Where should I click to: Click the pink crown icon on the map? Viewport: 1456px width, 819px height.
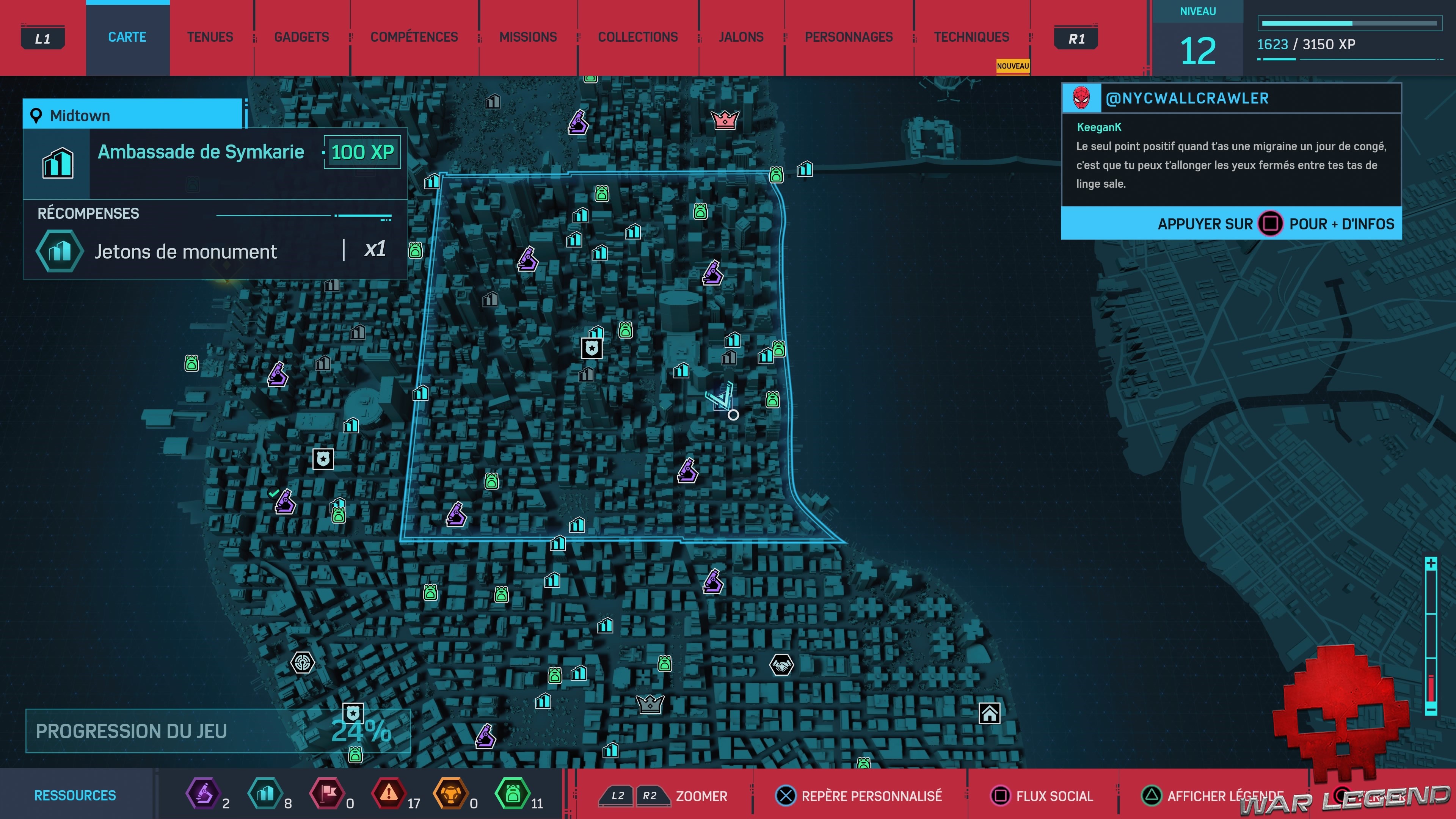[725, 120]
